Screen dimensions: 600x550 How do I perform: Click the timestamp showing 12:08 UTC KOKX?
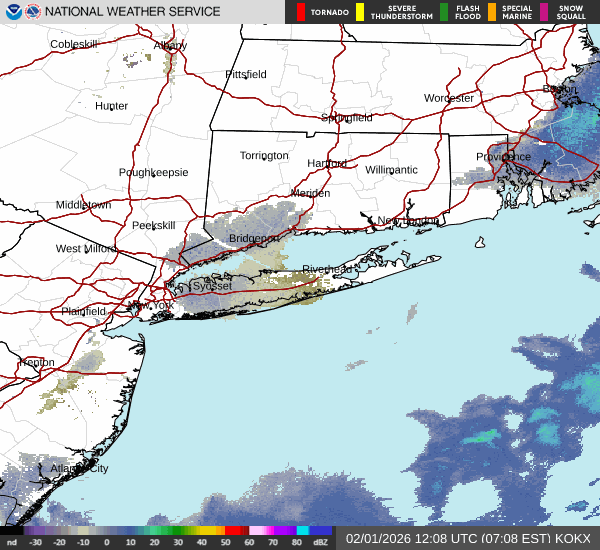[468, 539]
